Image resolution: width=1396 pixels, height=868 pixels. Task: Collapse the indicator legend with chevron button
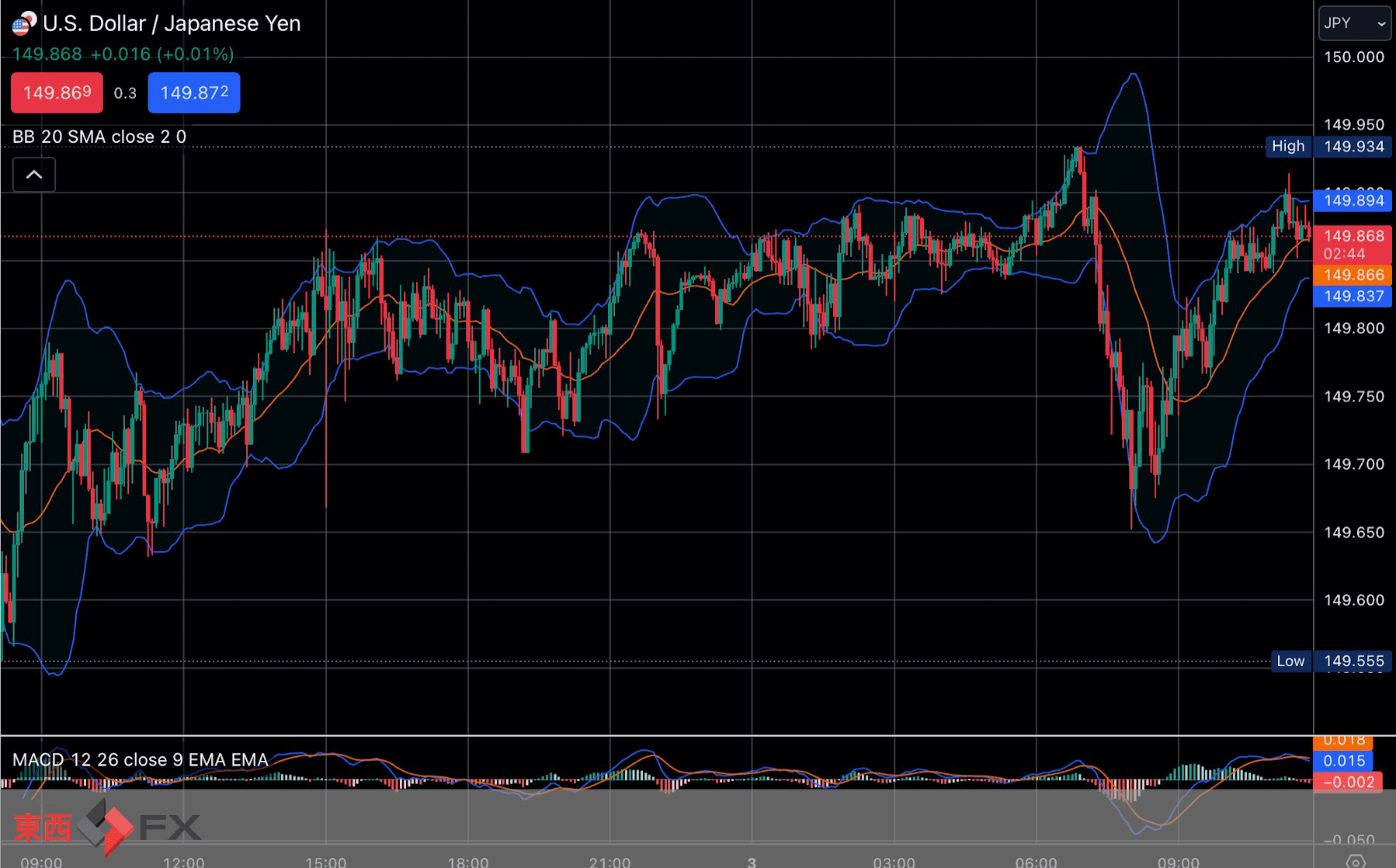34,175
